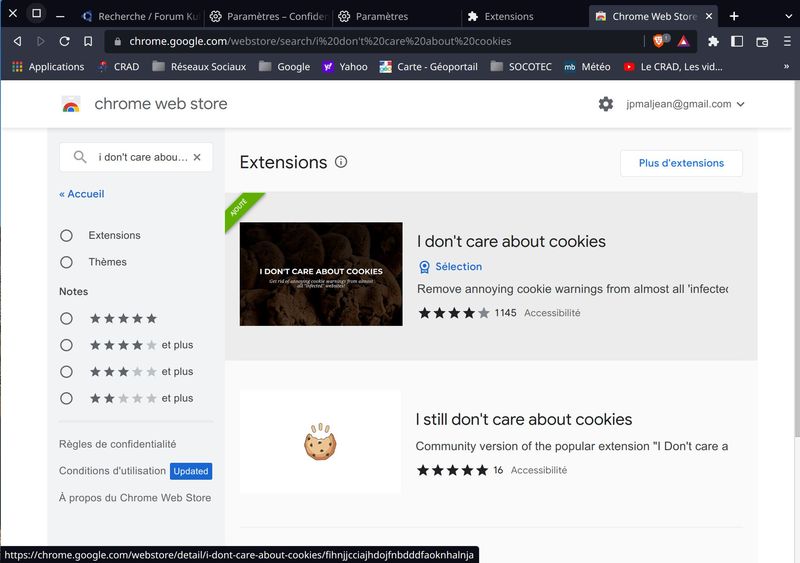Open the I don't care about cookies title
Viewport: 800px width, 563px height.
tap(511, 241)
